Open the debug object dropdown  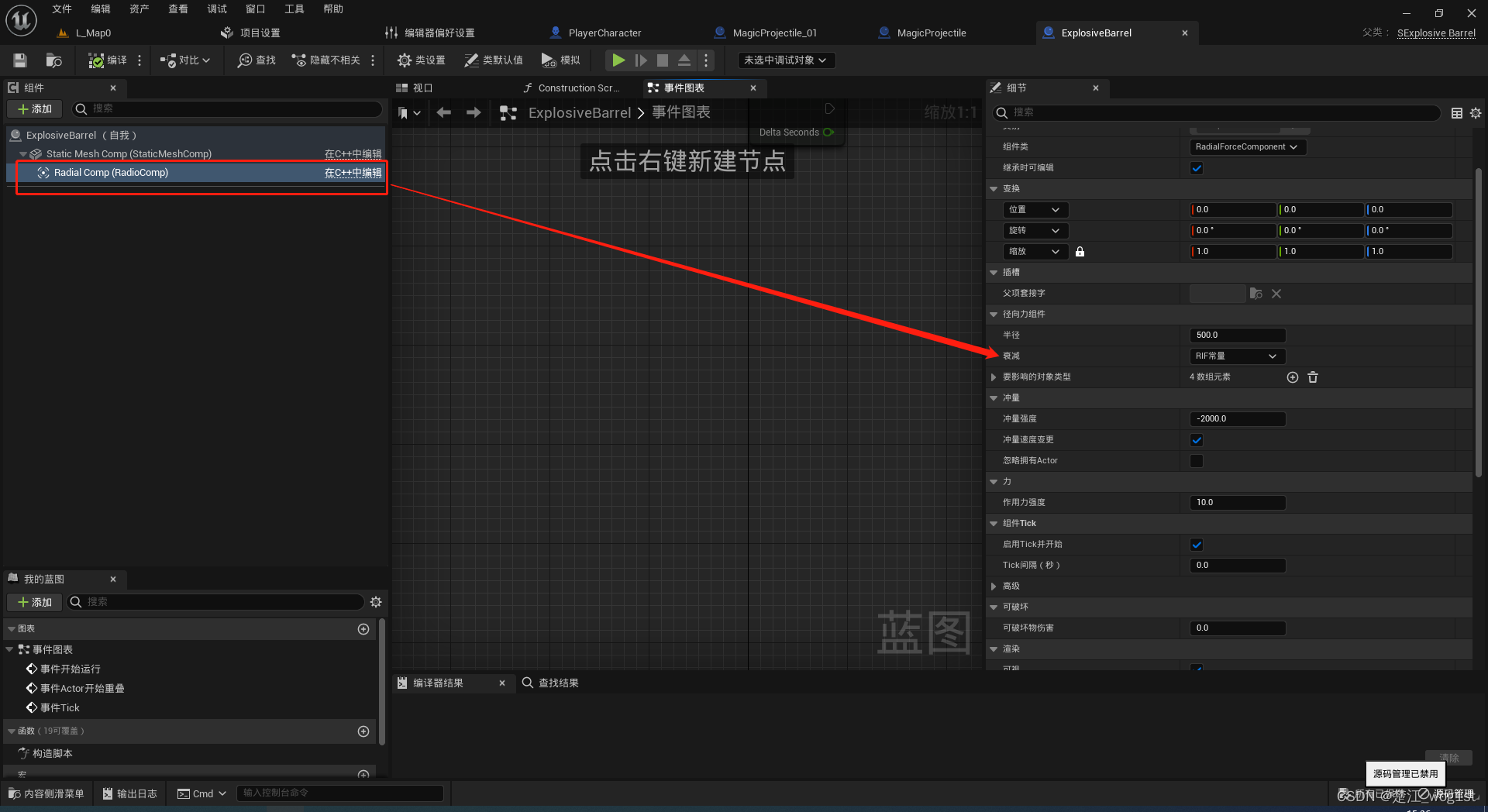pos(786,60)
